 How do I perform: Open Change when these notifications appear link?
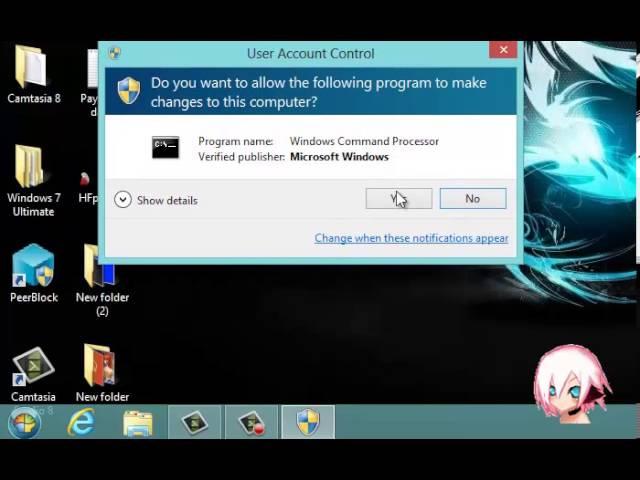tap(411, 238)
